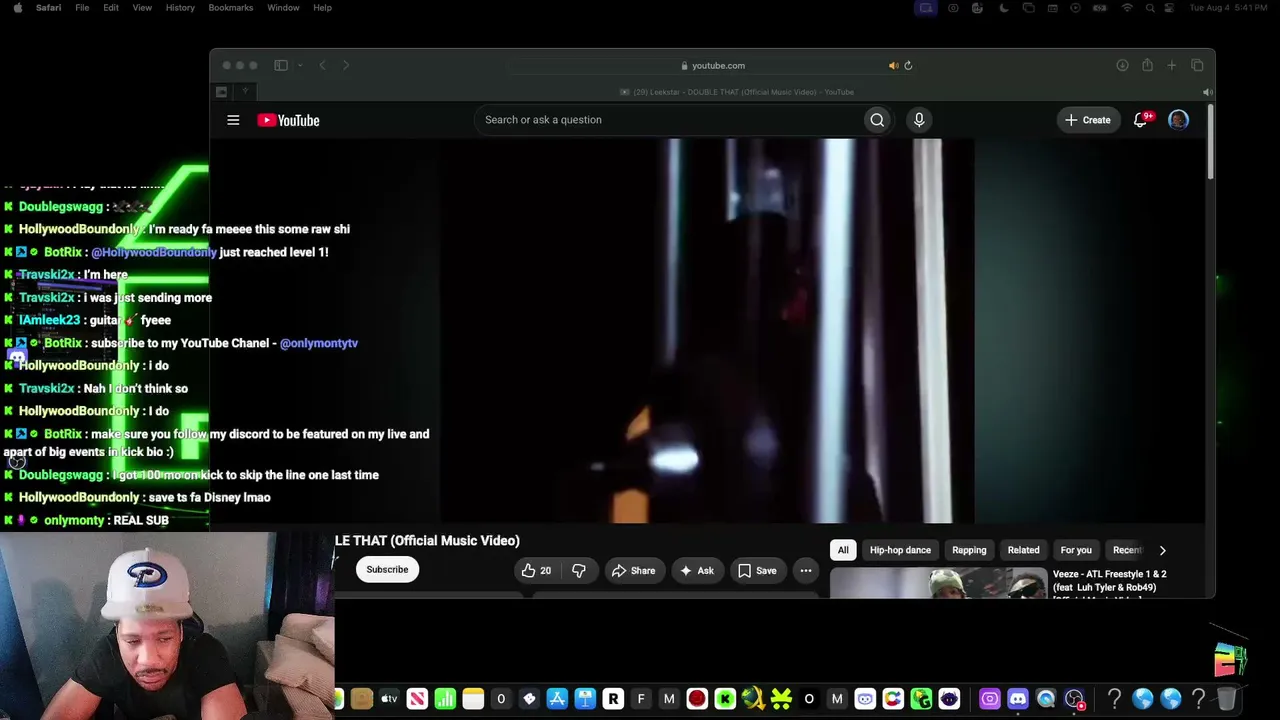Click the youtube.com address bar

click(712, 65)
